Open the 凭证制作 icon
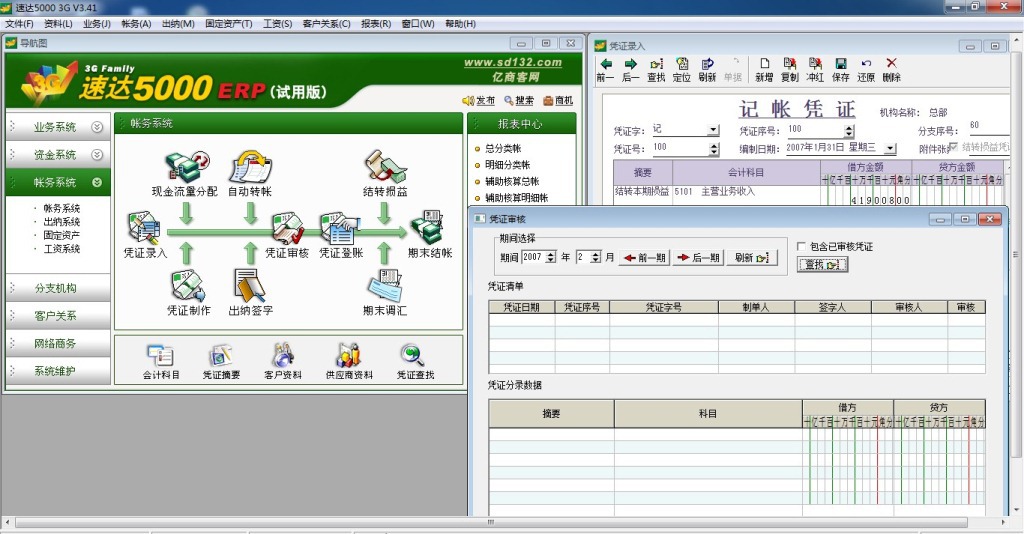The width and height of the screenshot is (1024, 534). pos(188,286)
